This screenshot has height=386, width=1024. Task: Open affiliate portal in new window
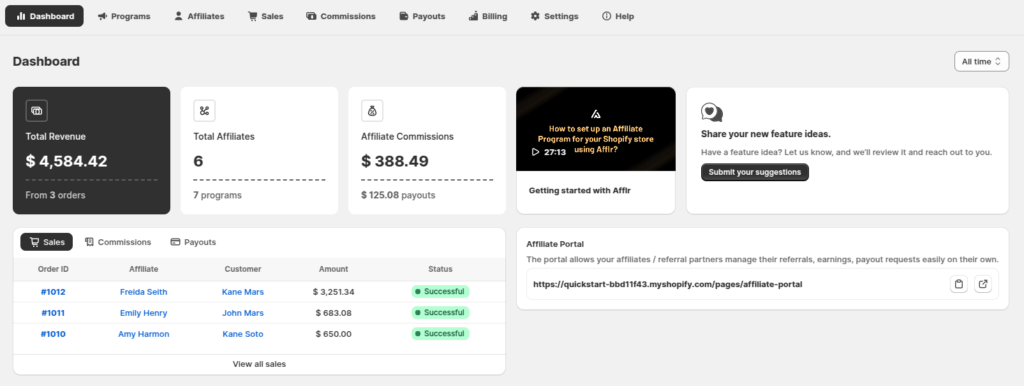(x=983, y=284)
